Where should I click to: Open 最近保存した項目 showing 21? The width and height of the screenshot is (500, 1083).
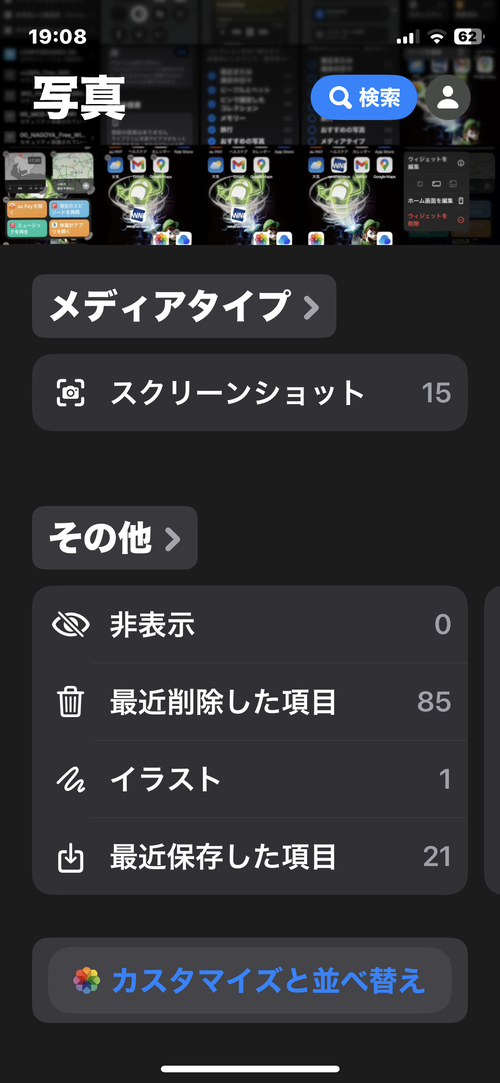pos(250,857)
